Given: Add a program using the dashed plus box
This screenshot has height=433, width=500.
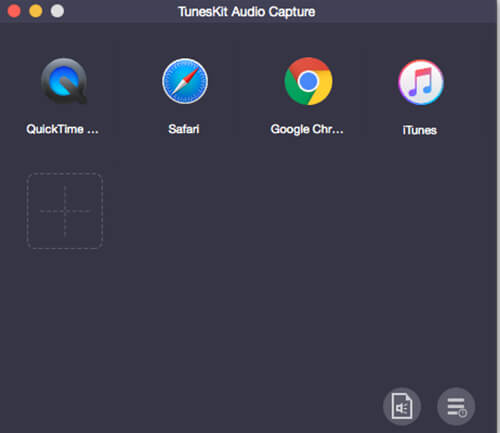Looking at the screenshot, I should (x=65, y=211).
